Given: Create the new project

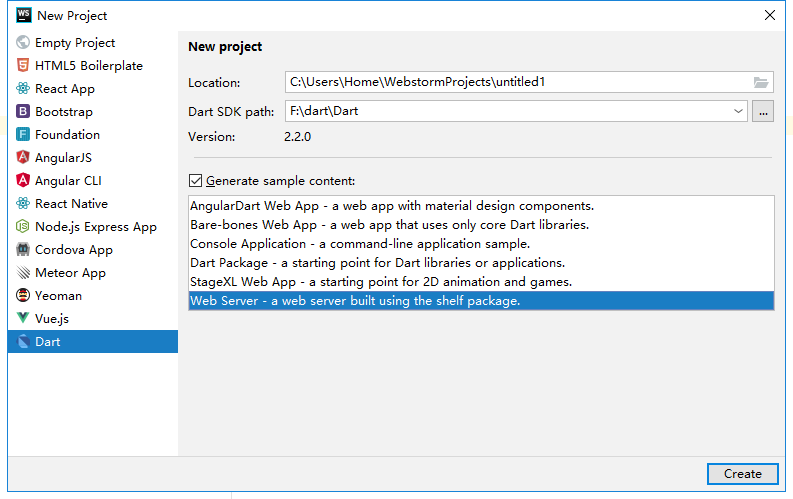Looking at the screenshot, I should pyautogui.click(x=742, y=474).
